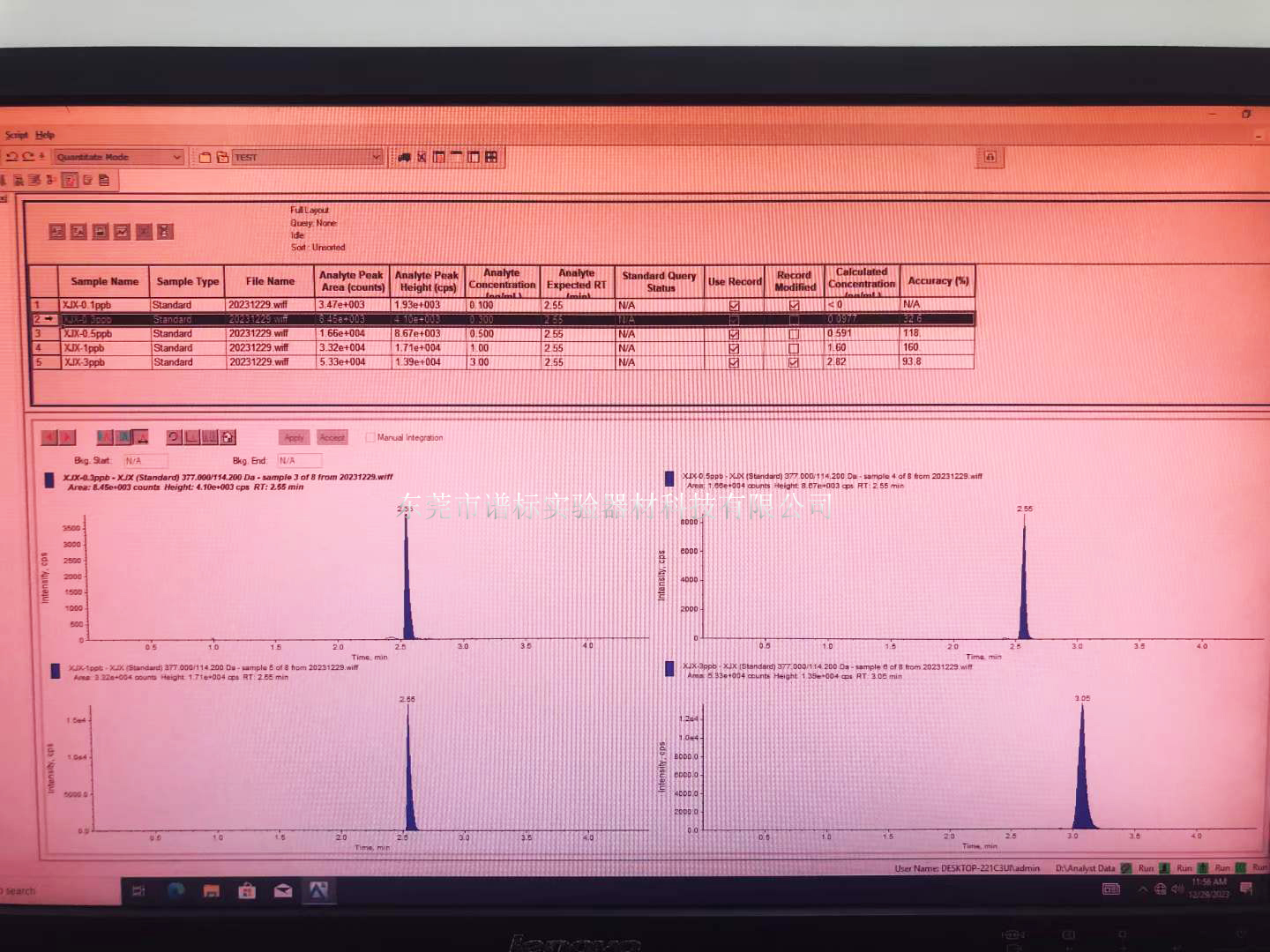Click the calibration curve icon above the table
Screen dimensions: 1270x952
(x=122, y=232)
